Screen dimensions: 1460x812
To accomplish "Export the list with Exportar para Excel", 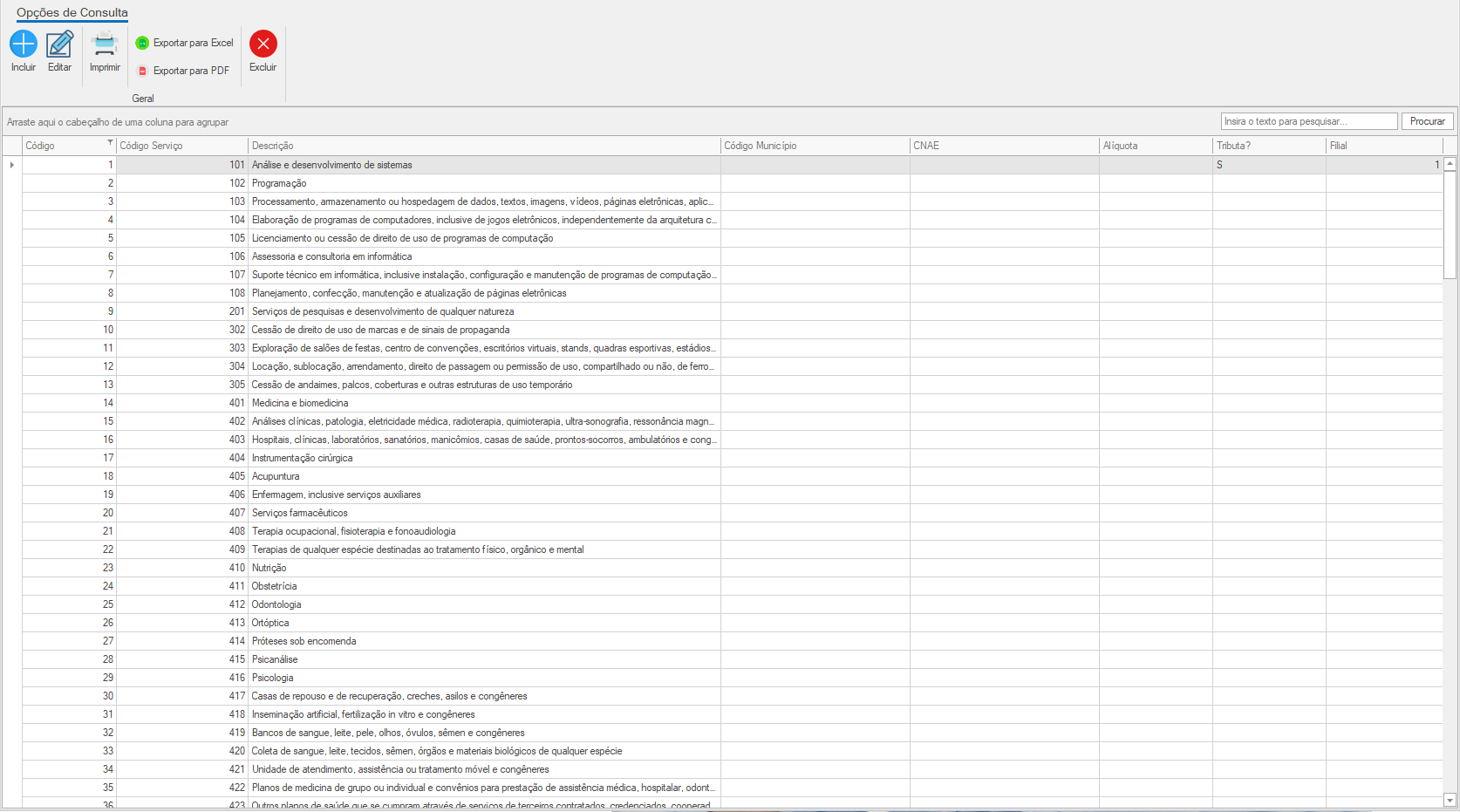I will 185,43.
